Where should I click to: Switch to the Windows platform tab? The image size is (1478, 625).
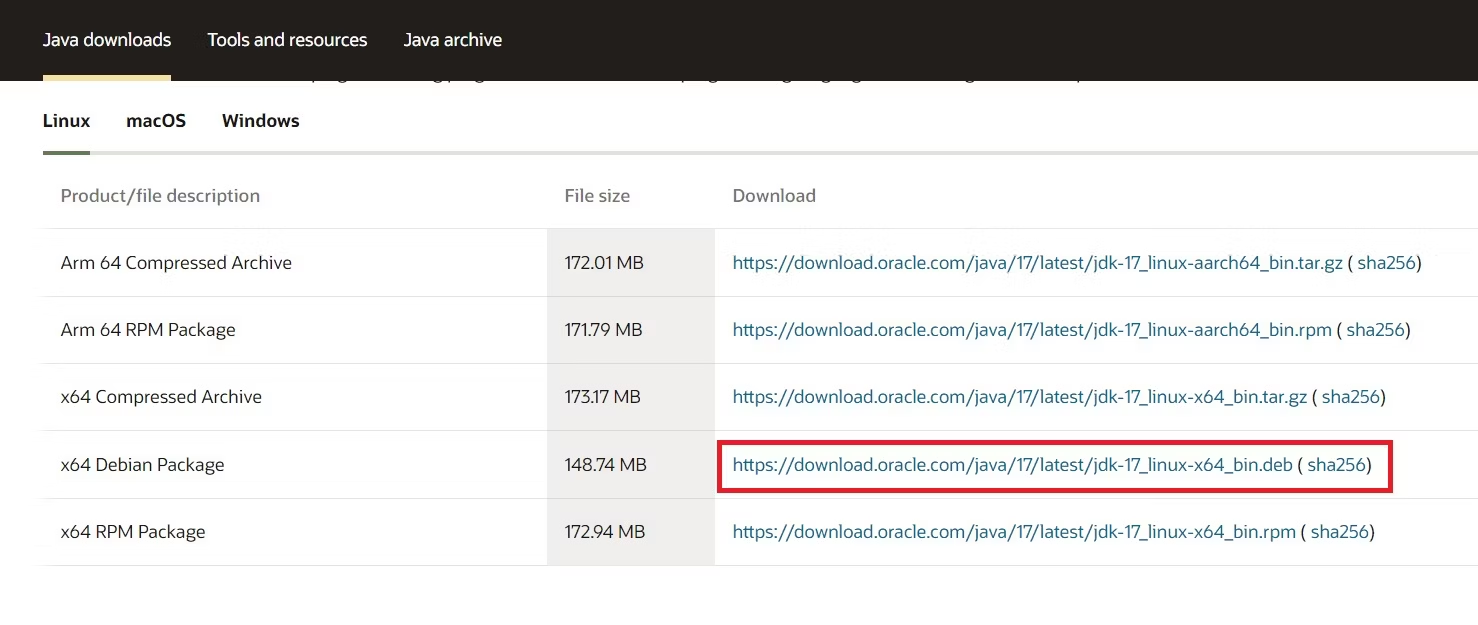click(x=261, y=121)
